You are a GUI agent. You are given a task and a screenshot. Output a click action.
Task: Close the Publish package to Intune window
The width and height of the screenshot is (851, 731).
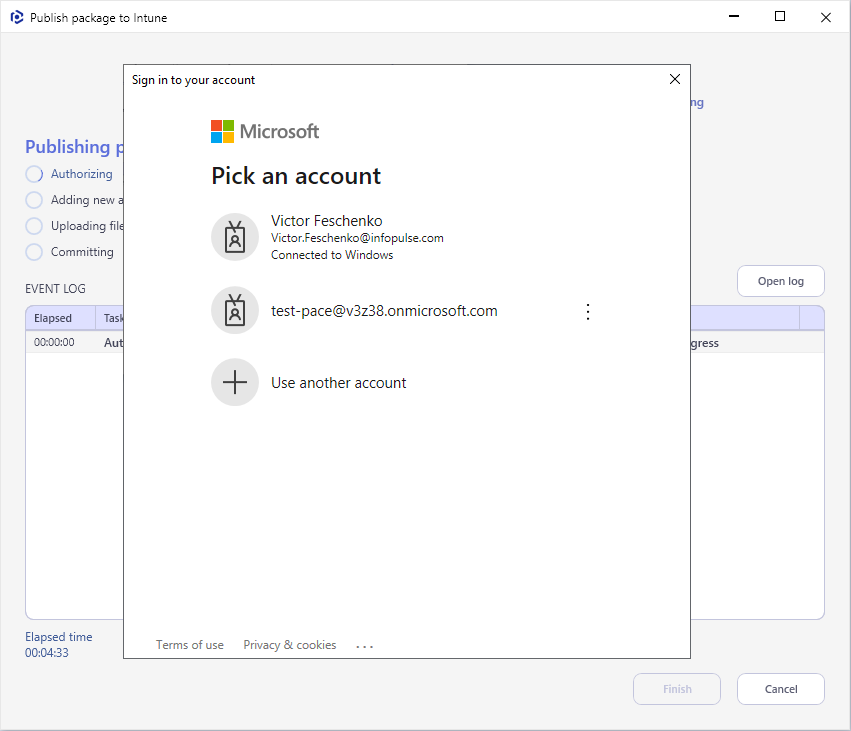tap(825, 17)
